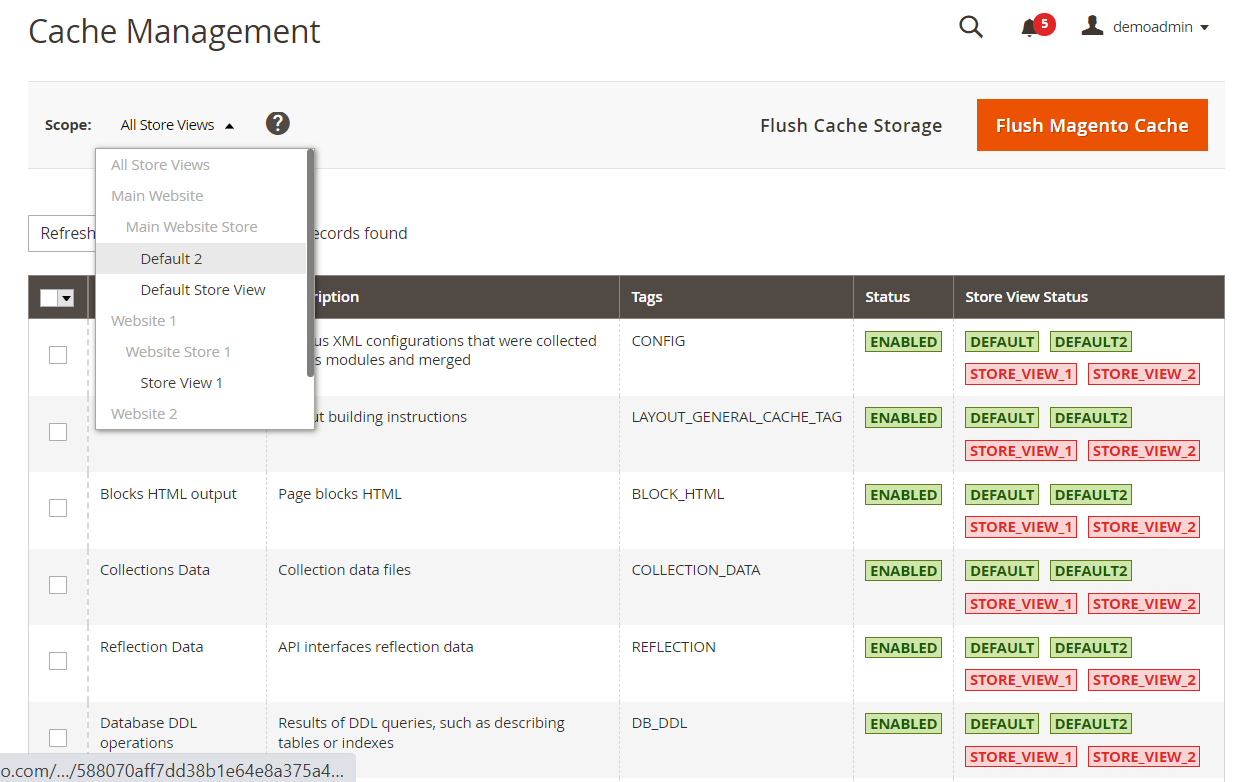This screenshot has width=1236, height=782.
Task: Tick the checkbox for the LAYOUT_GENERAL_CACHE_TAG row
Action: (58, 431)
